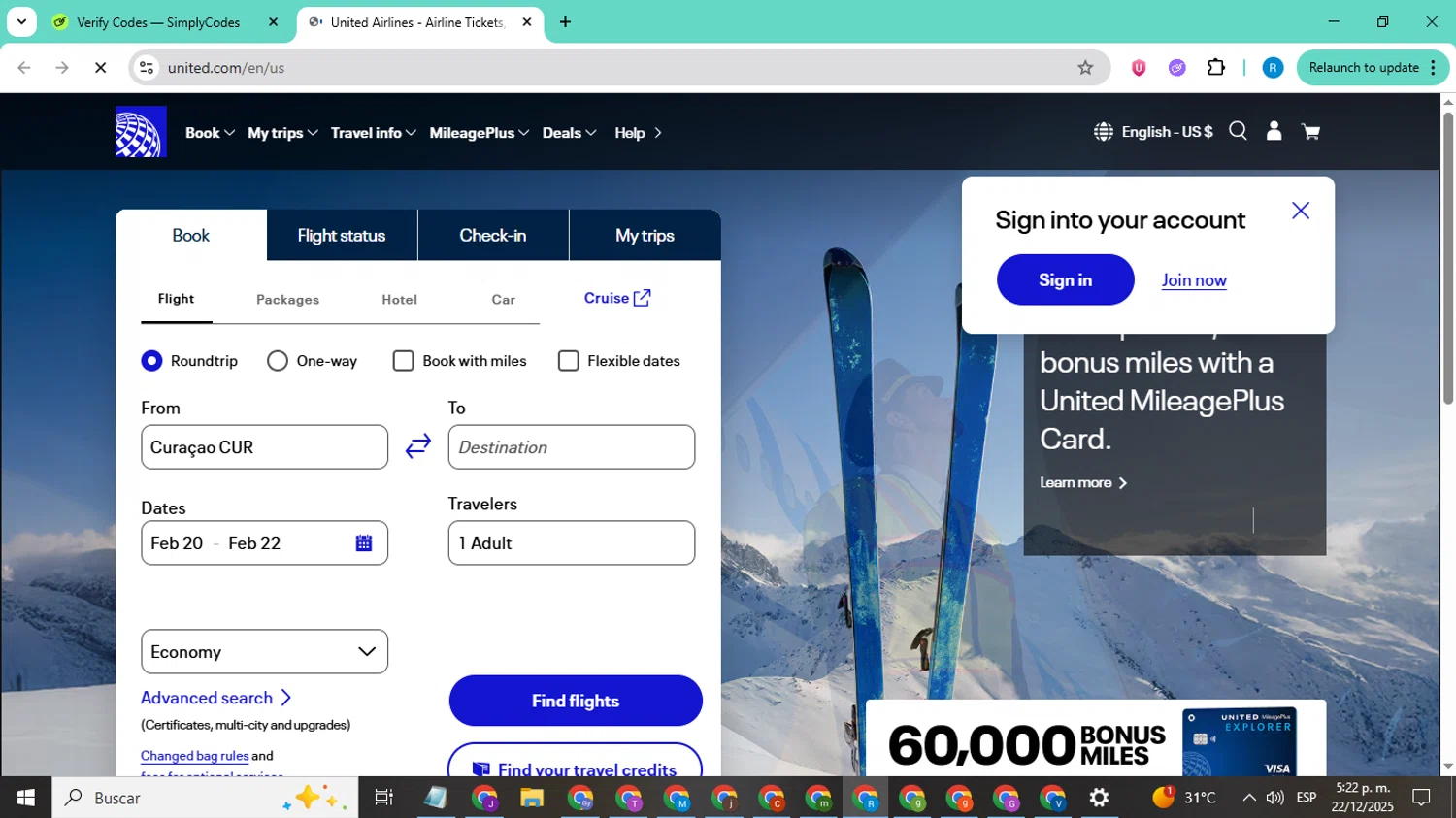This screenshot has height=818, width=1456.
Task: Expand the MileagePlus menu
Action: pyautogui.click(x=480, y=133)
